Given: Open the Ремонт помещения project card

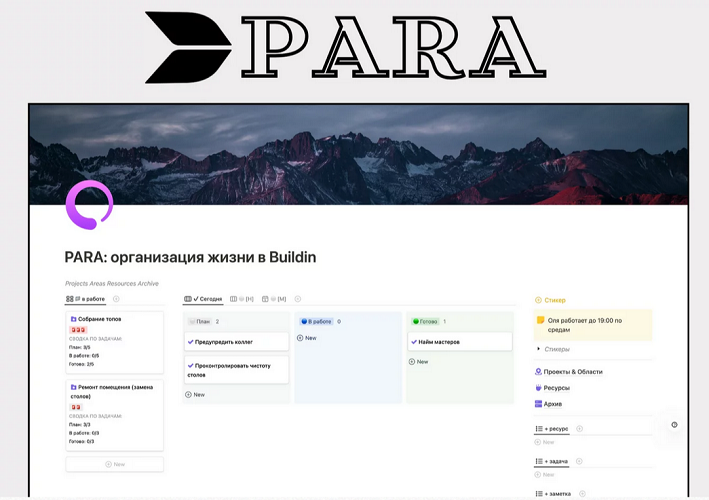Looking at the screenshot, I should point(113,389).
